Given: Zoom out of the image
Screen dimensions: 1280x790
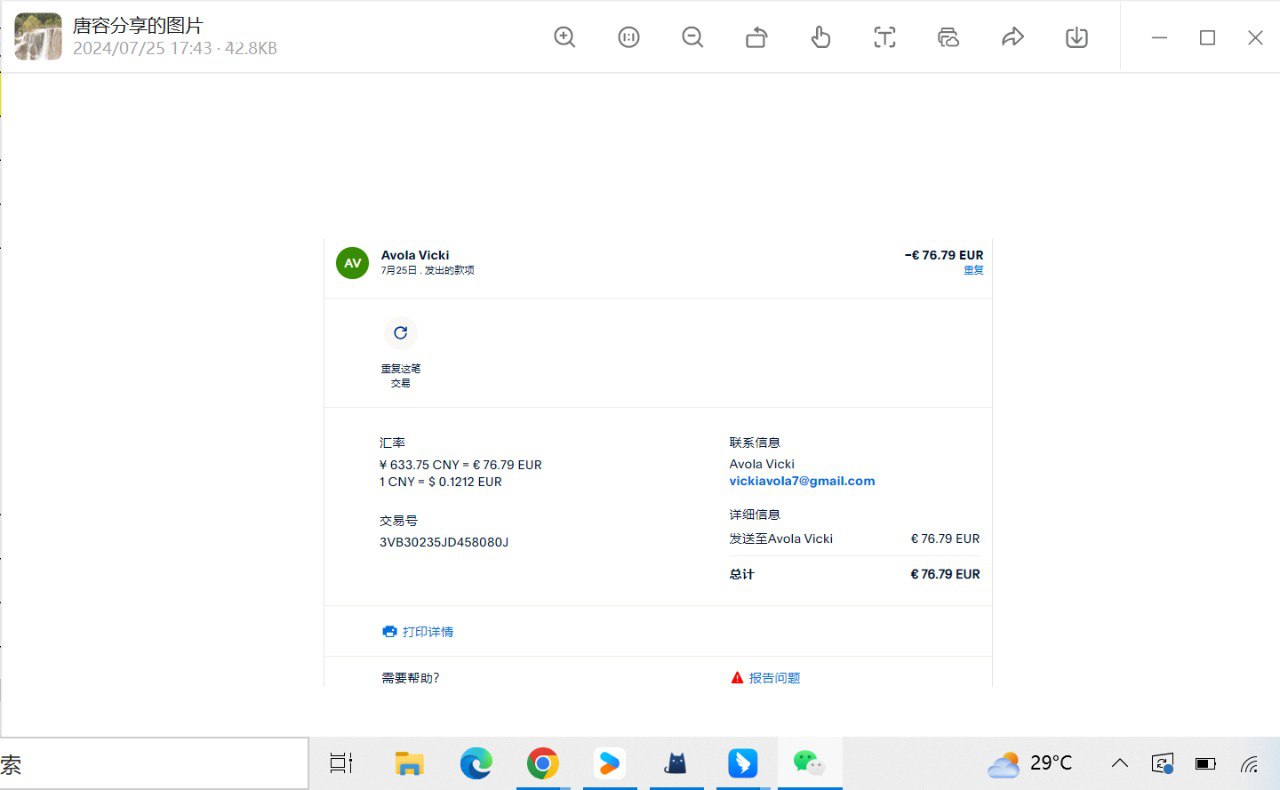Looking at the screenshot, I should 693,37.
